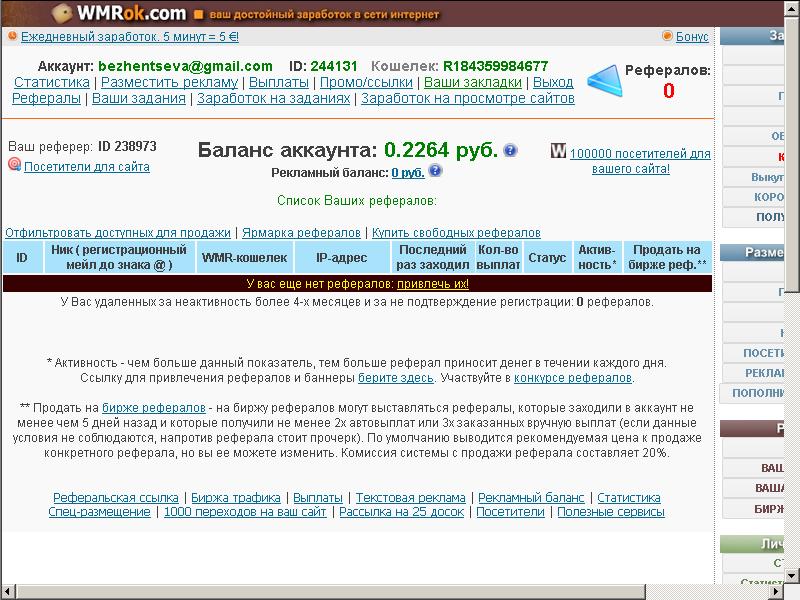The height and width of the screenshot is (600, 800).
Task: Click the orange icon beside Бонус
Action: [x=667, y=36]
